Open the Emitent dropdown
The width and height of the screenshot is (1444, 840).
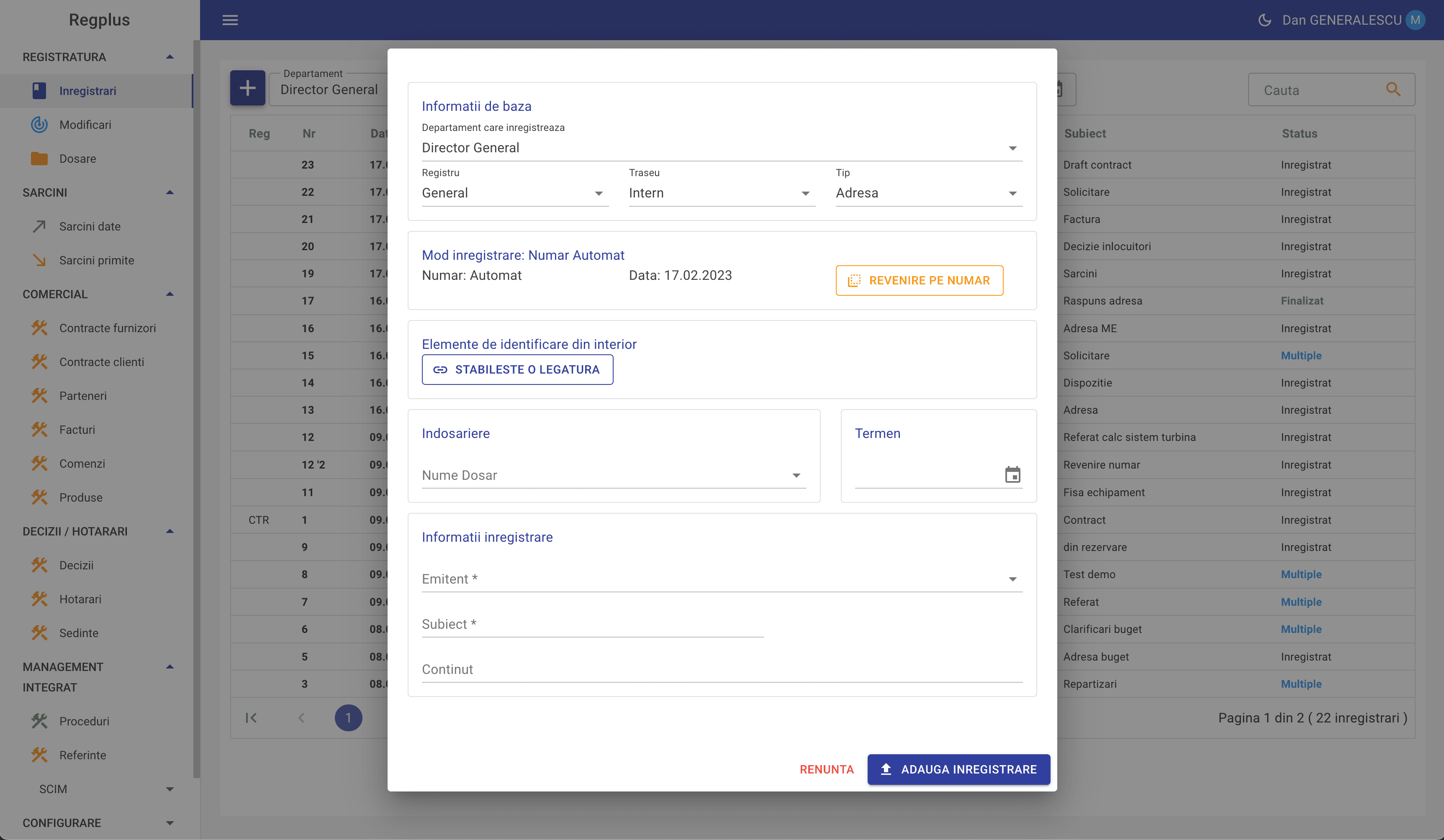click(722, 579)
